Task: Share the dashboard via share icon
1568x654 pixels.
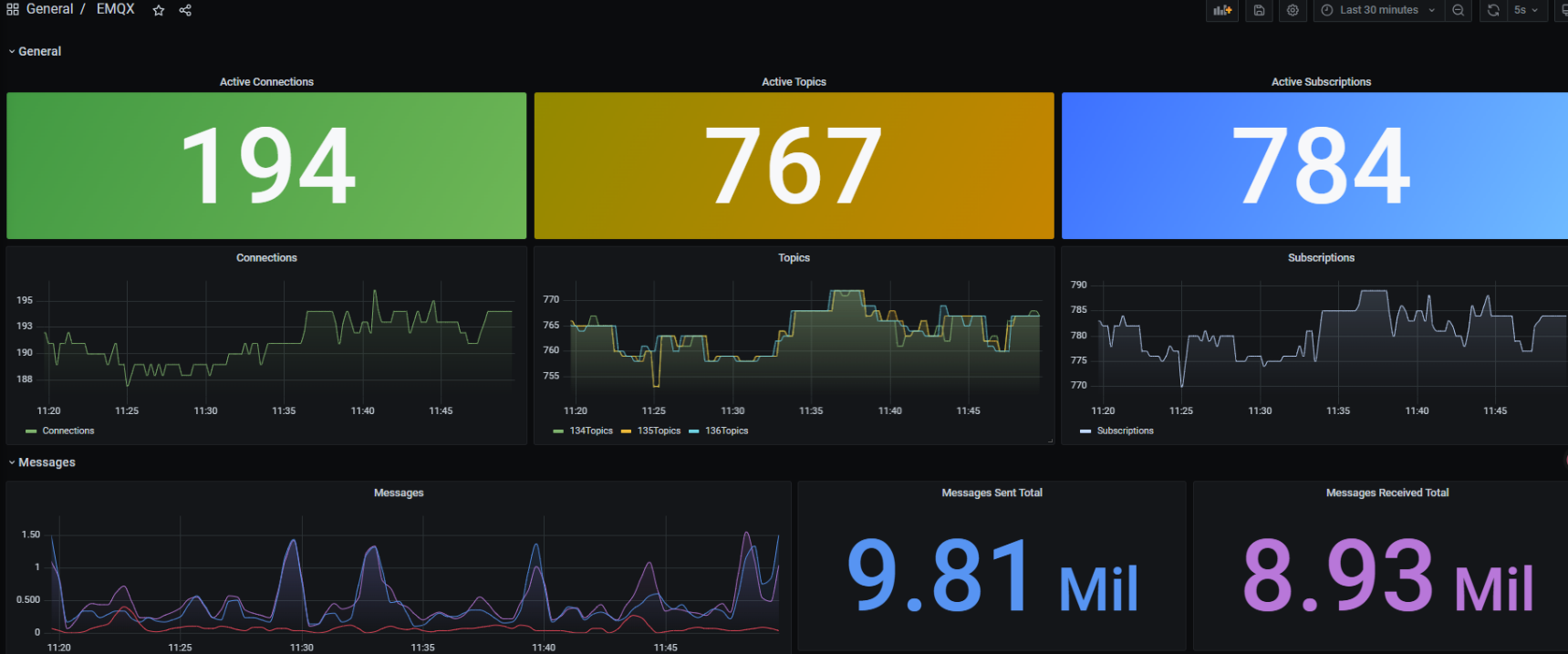Action: (185, 10)
